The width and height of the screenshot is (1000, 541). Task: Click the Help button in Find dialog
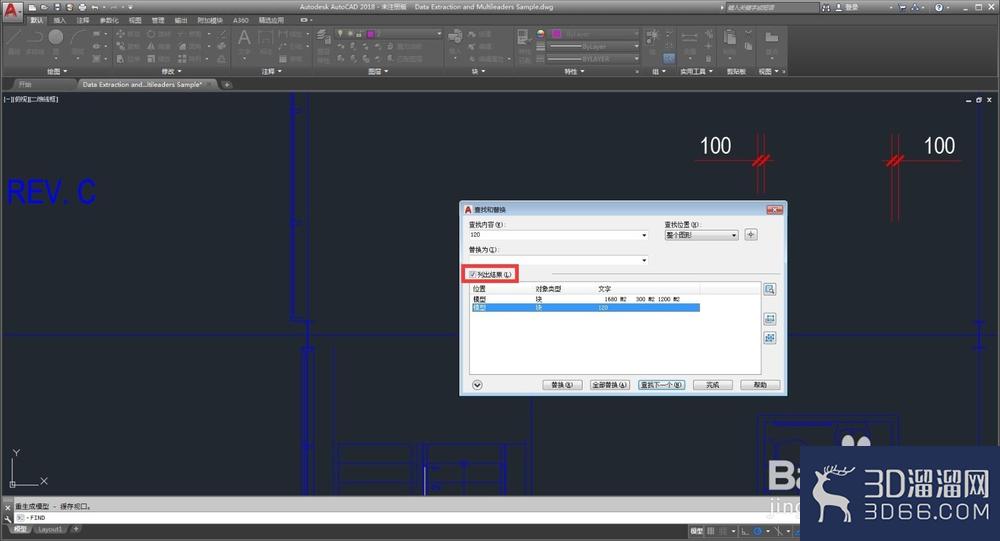tap(760, 385)
